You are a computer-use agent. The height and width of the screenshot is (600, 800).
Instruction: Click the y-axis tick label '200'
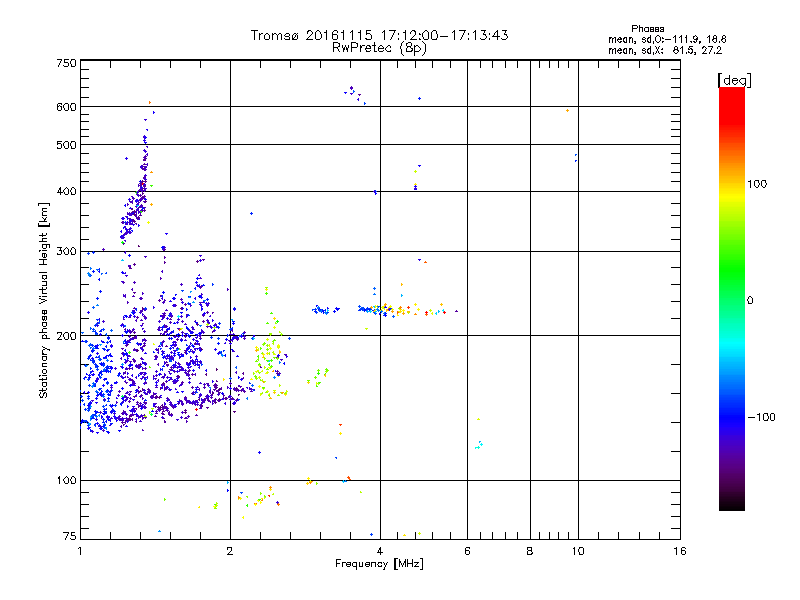point(66,336)
